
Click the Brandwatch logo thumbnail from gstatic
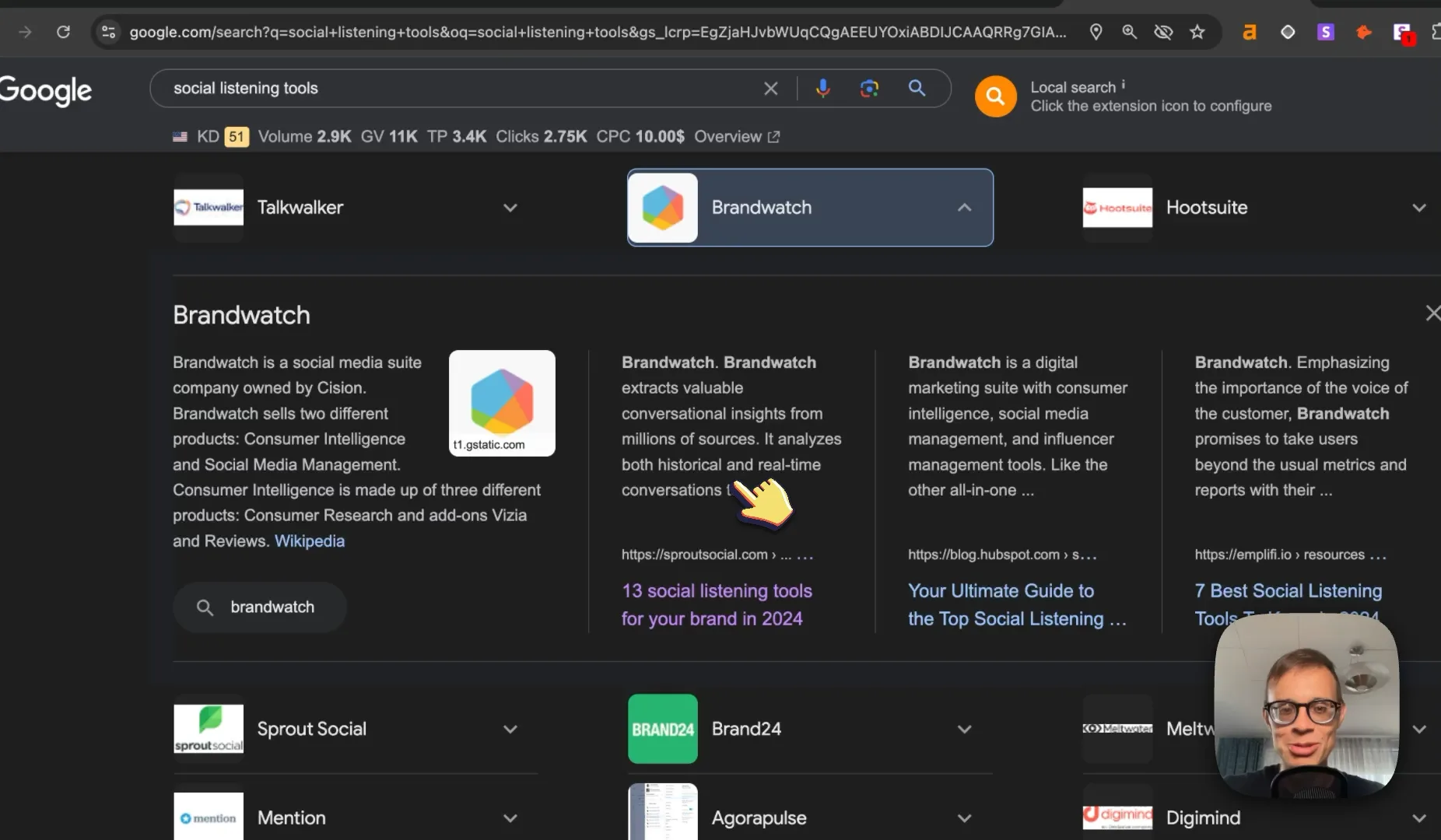[502, 403]
